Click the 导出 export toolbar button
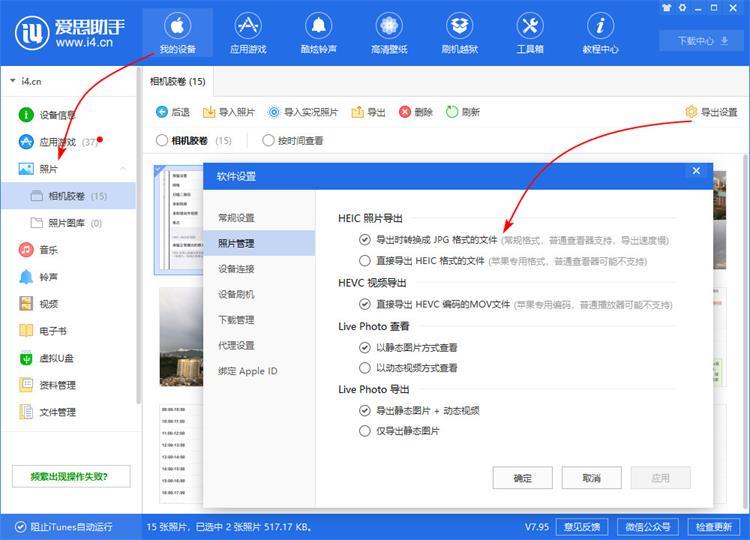The image size is (750, 540). click(x=368, y=112)
